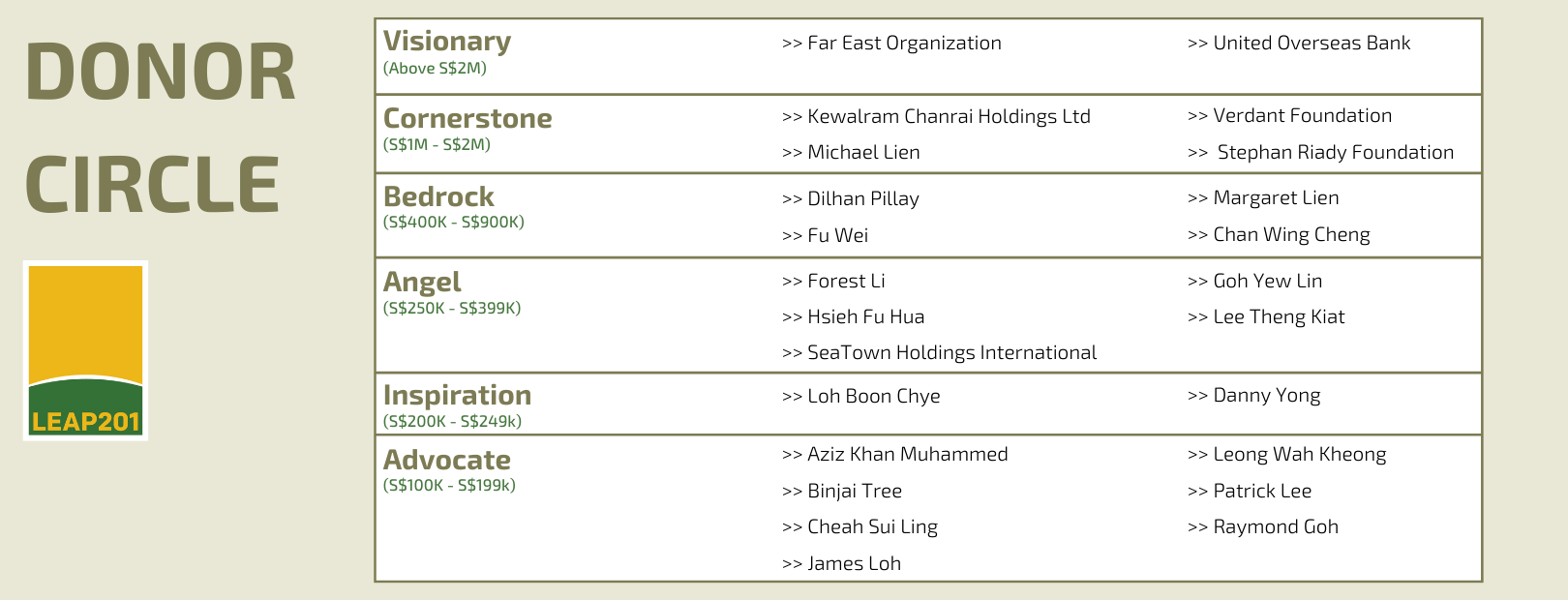The width and height of the screenshot is (1568, 600).
Task: Select the Visionary tier heading
Action: [x=447, y=42]
